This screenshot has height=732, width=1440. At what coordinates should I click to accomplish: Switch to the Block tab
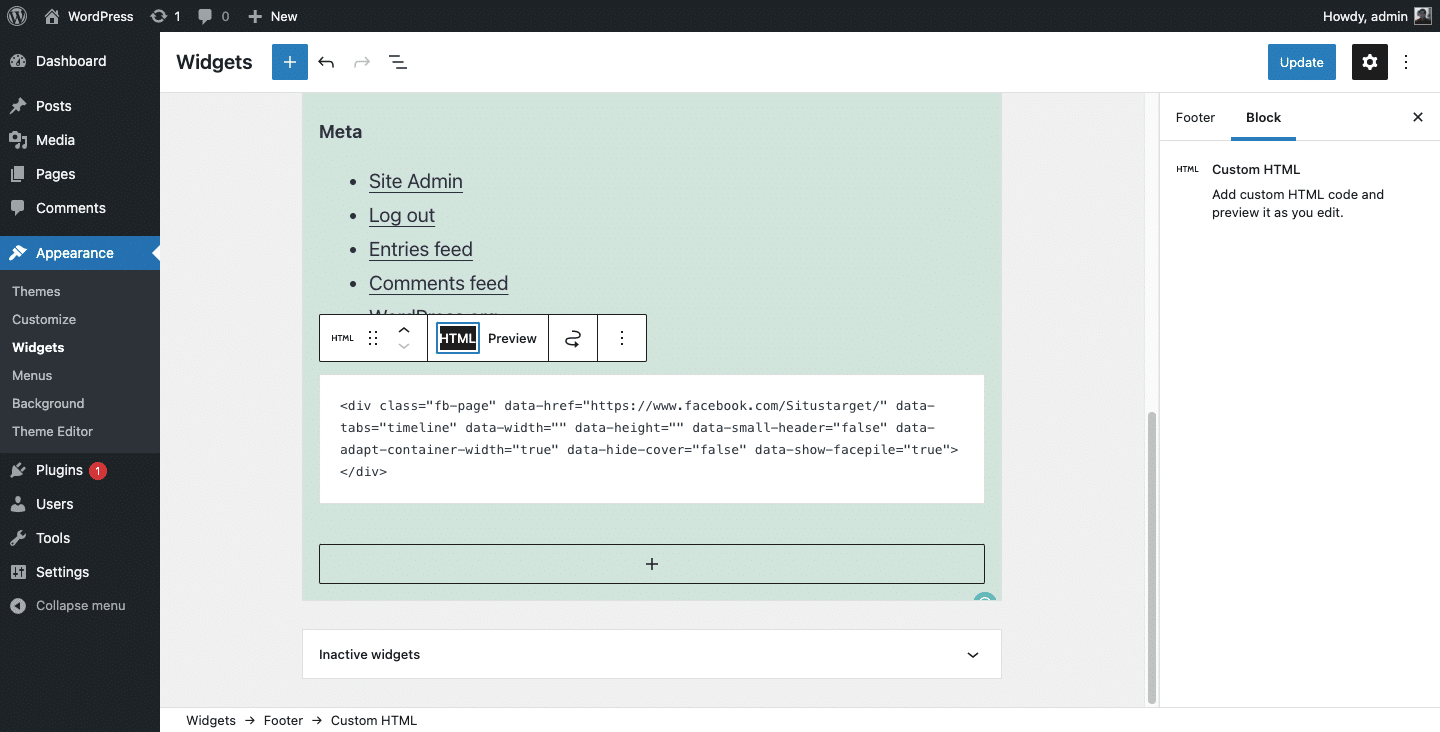coord(1263,117)
